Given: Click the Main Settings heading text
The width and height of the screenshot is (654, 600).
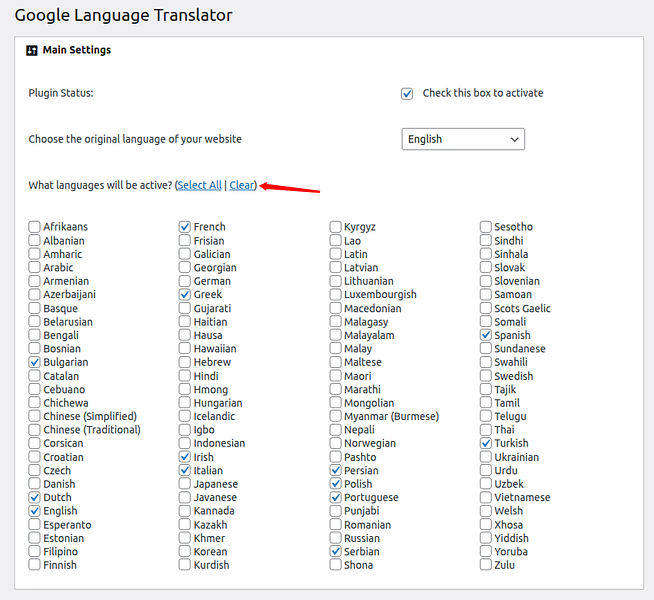Looking at the screenshot, I should pyautogui.click(x=77, y=50).
